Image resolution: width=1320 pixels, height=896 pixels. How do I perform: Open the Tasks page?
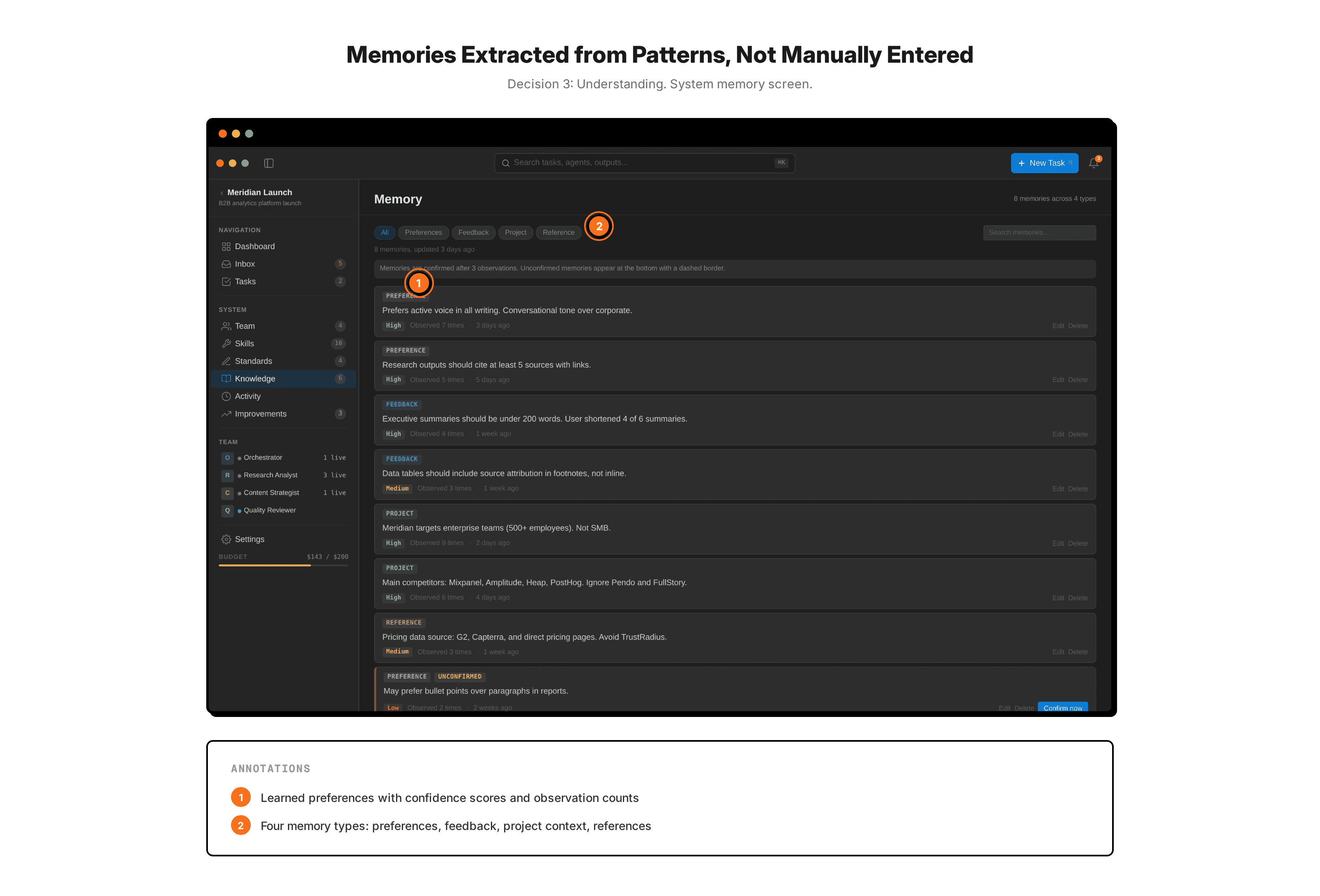pos(283,282)
